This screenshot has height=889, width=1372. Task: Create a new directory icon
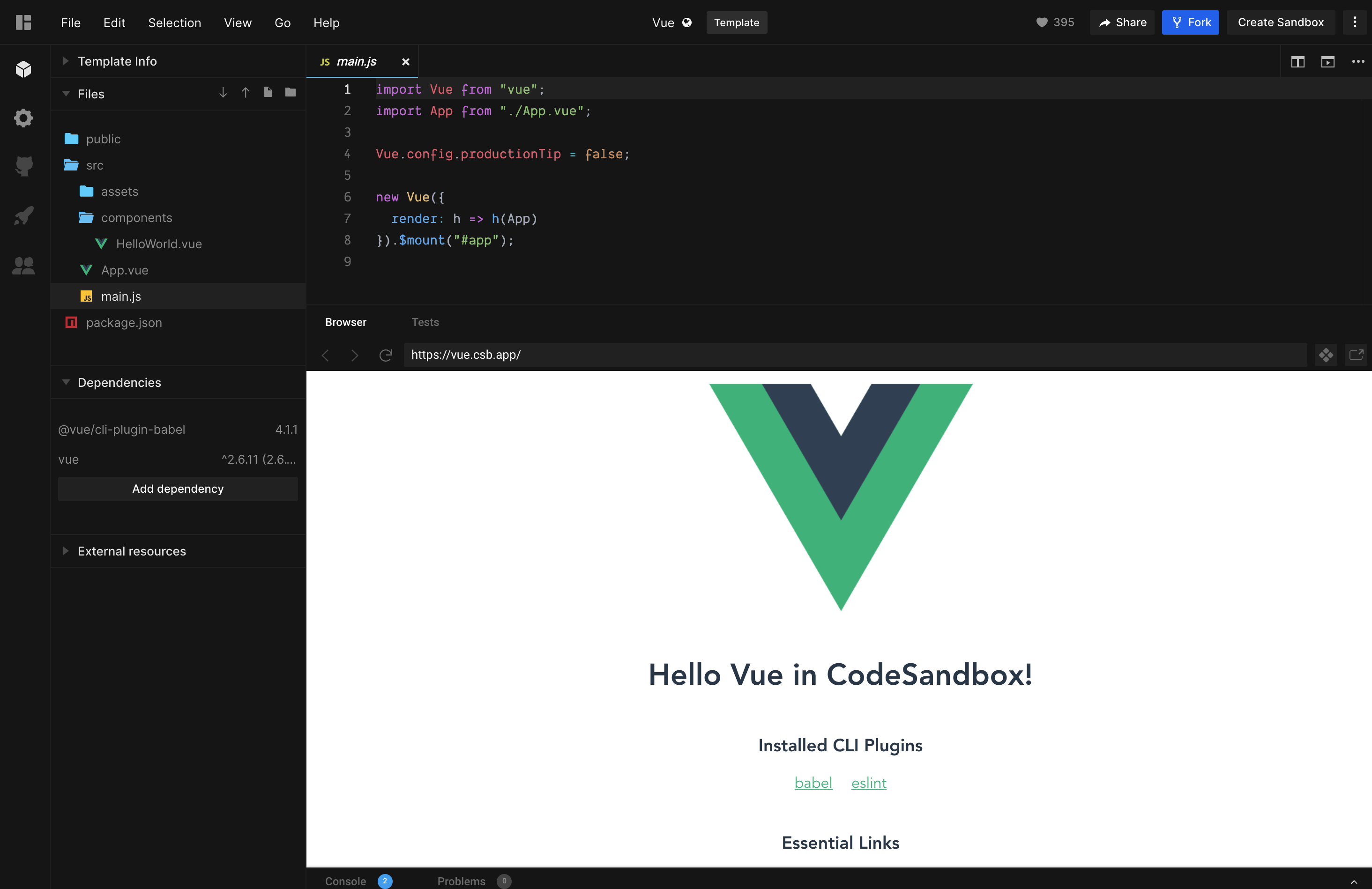tap(291, 92)
